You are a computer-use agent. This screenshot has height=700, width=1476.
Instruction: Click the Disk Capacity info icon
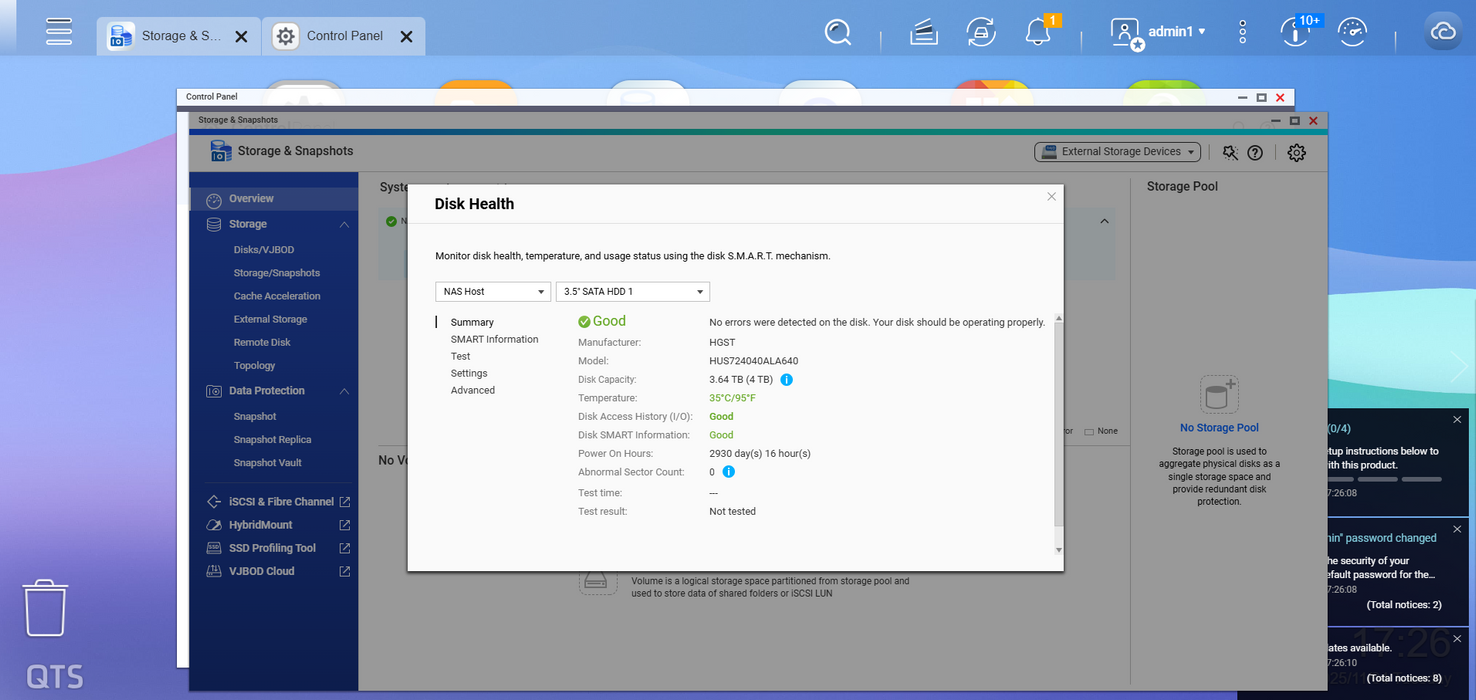pos(786,380)
